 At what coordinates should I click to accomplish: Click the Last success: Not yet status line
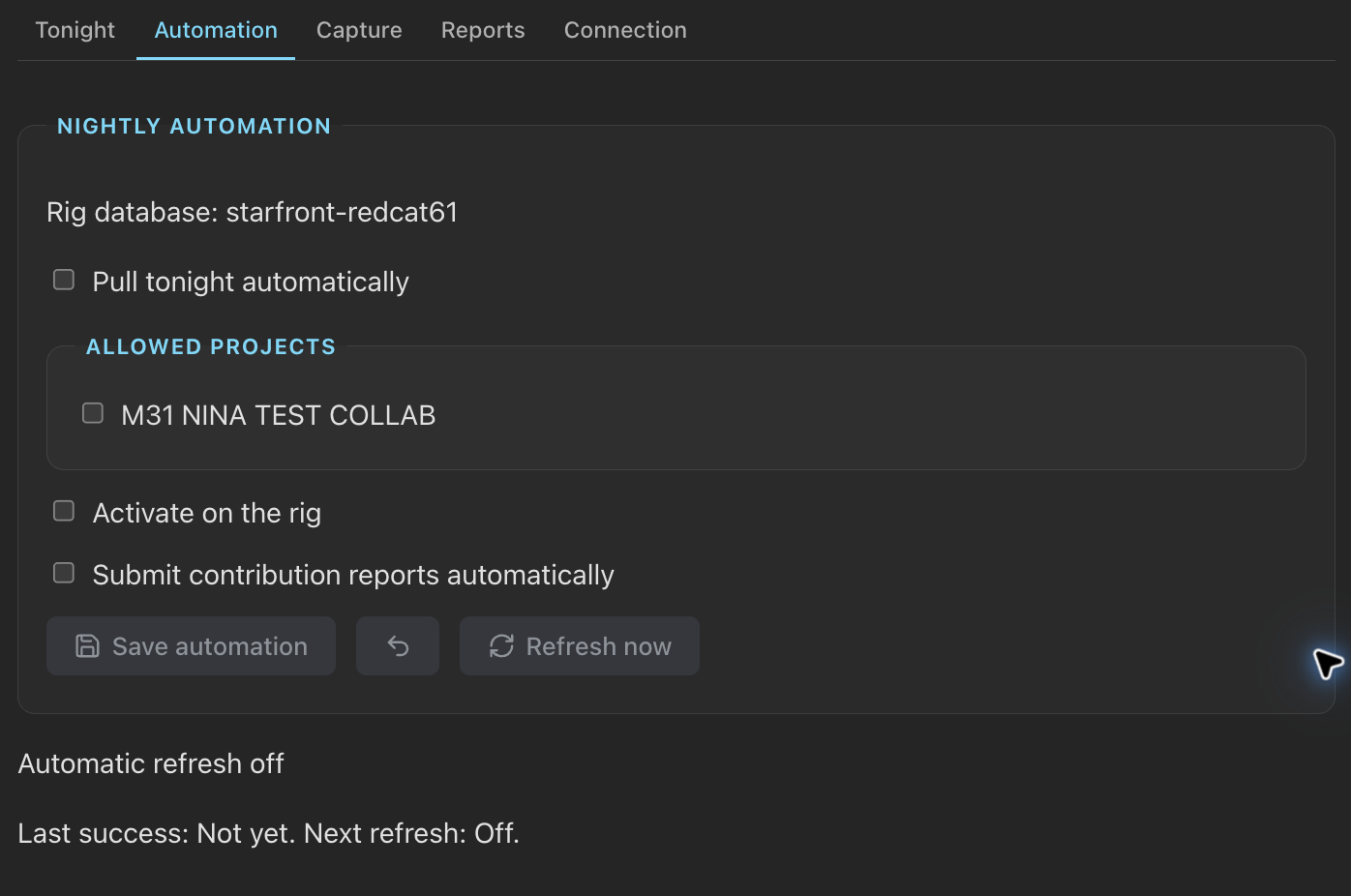[269, 833]
